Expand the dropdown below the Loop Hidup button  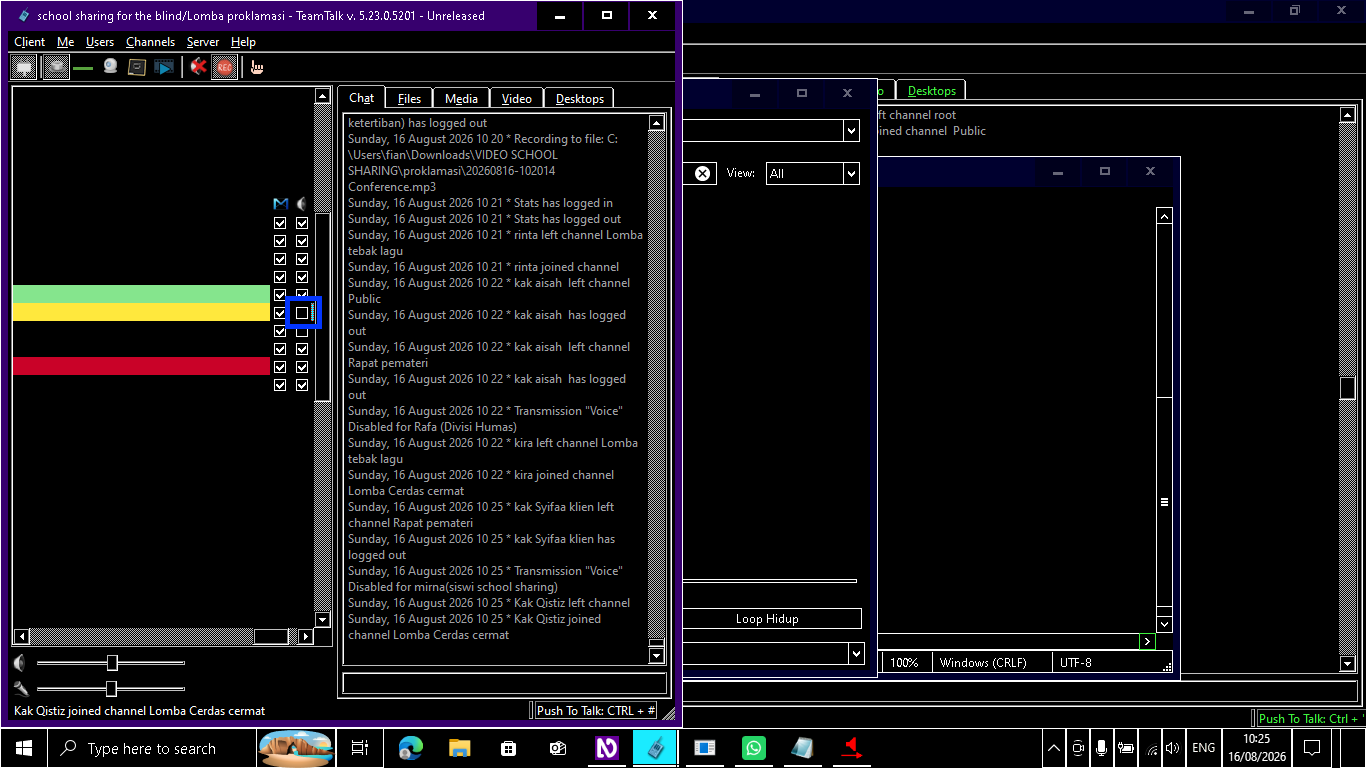(x=855, y=653)
